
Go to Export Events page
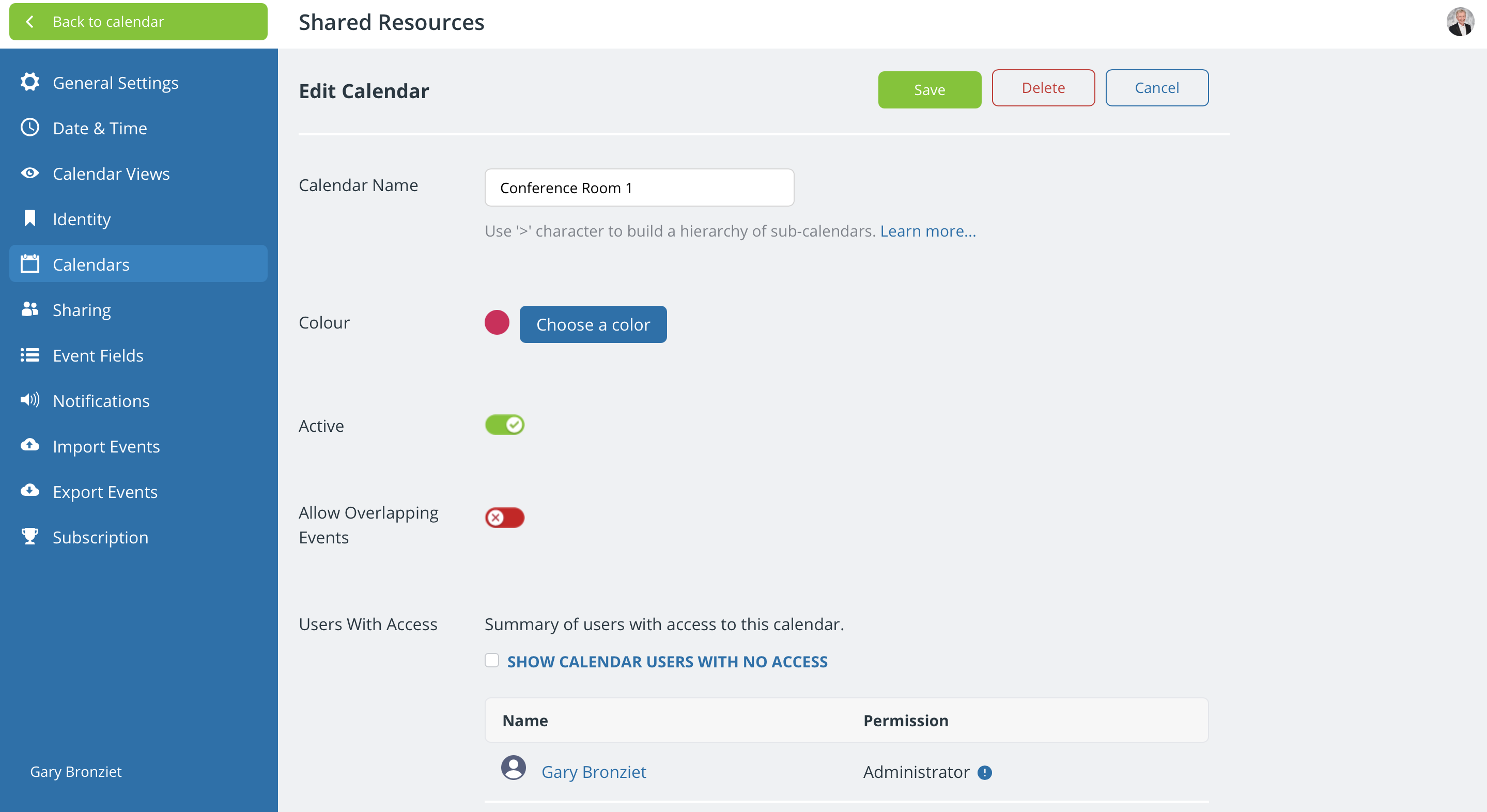138,492
